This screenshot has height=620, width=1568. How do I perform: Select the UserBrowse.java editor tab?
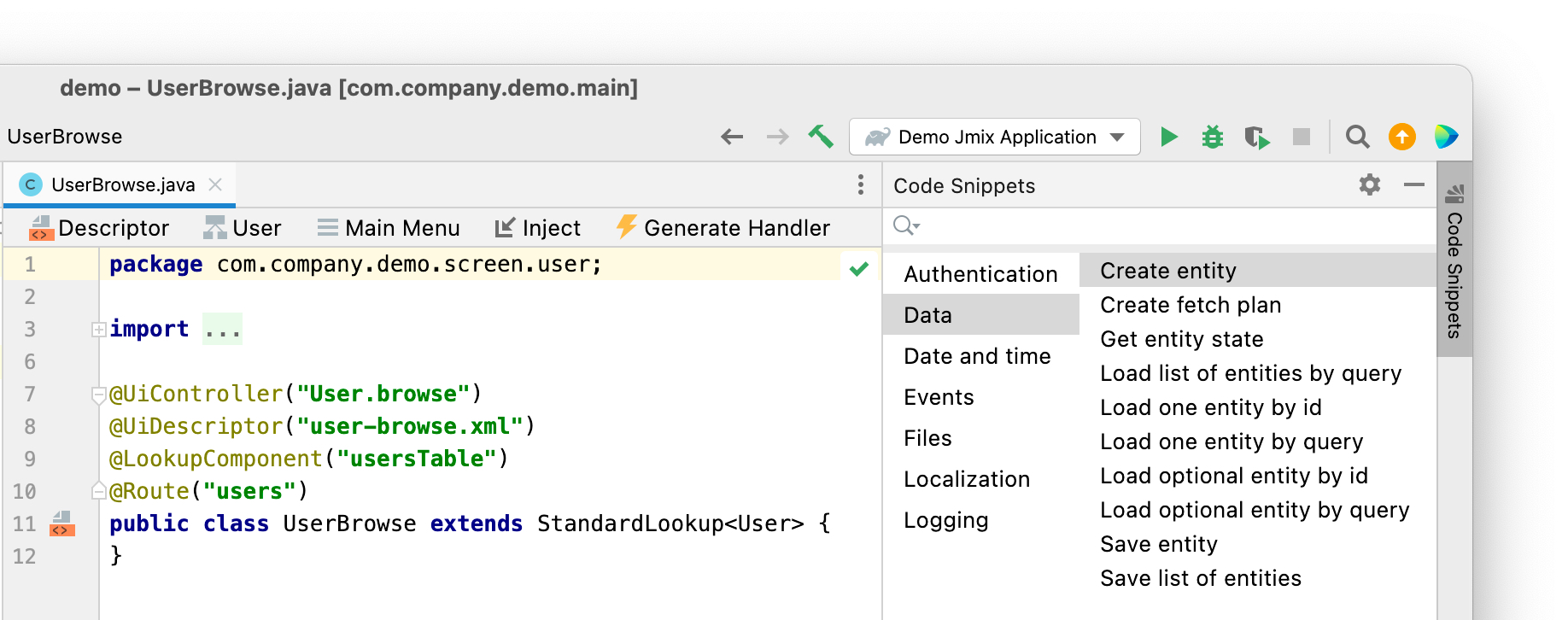(120, 184)
